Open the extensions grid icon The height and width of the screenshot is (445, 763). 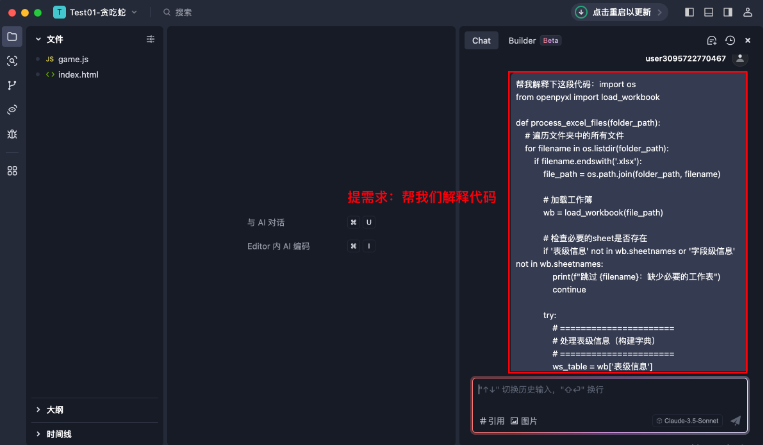tap(12, 171)
